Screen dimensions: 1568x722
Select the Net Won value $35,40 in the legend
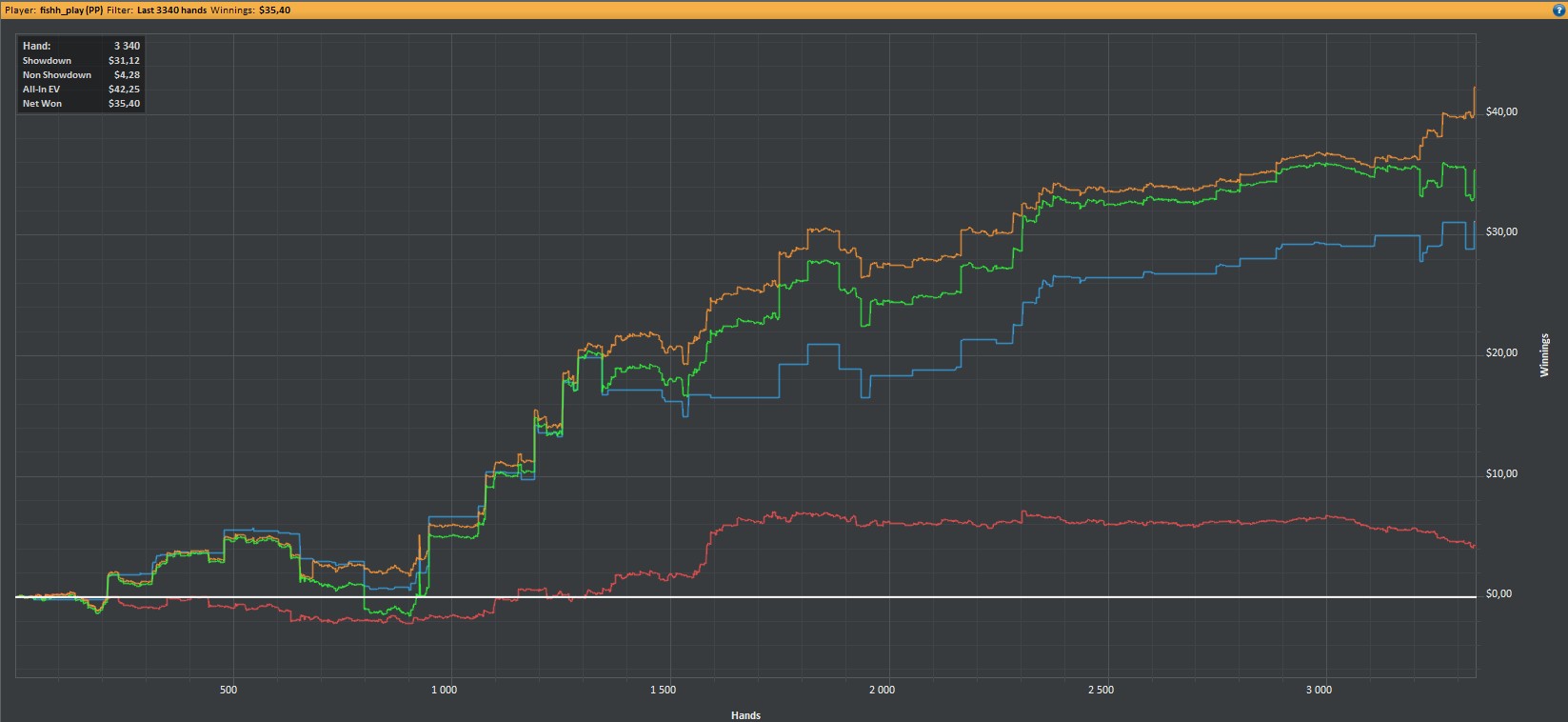[x=125, y=103]
